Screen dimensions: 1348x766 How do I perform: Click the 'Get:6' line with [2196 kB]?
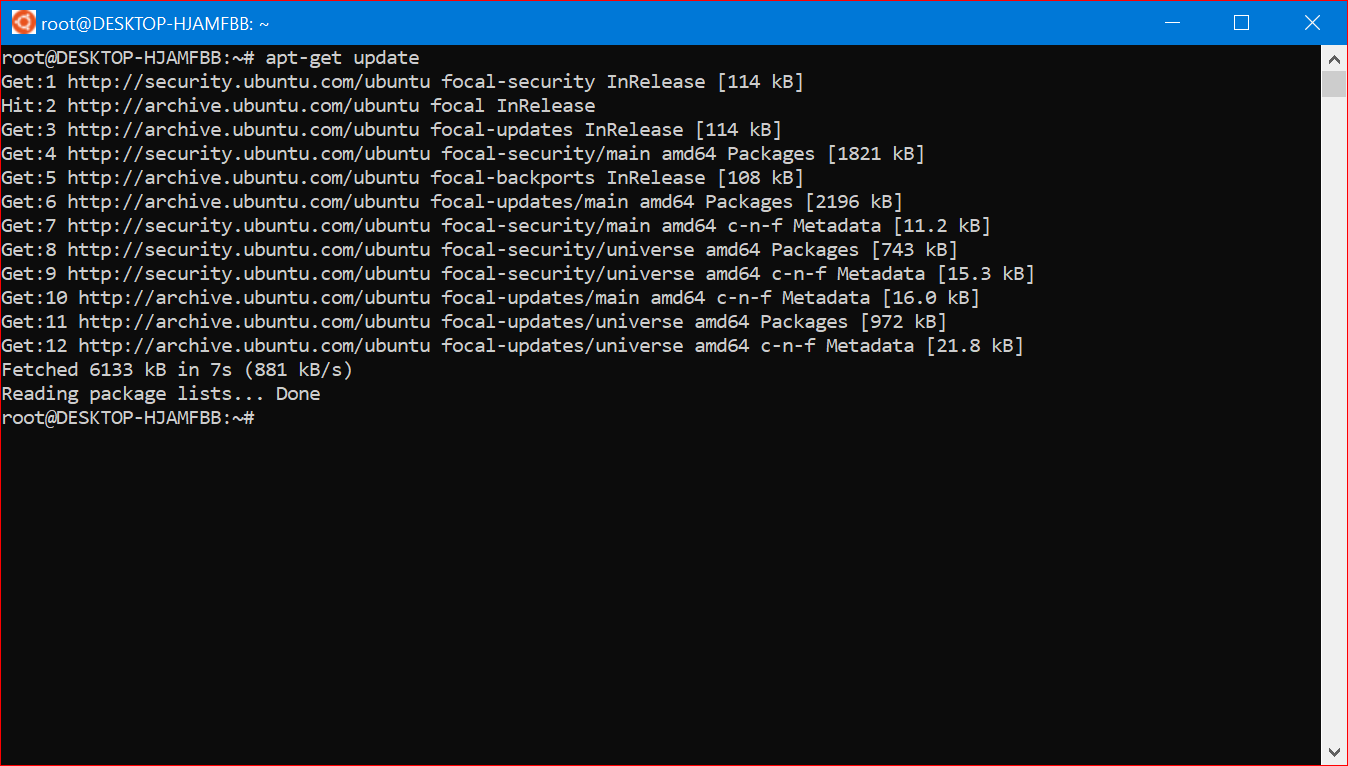[x=452, y=202]
